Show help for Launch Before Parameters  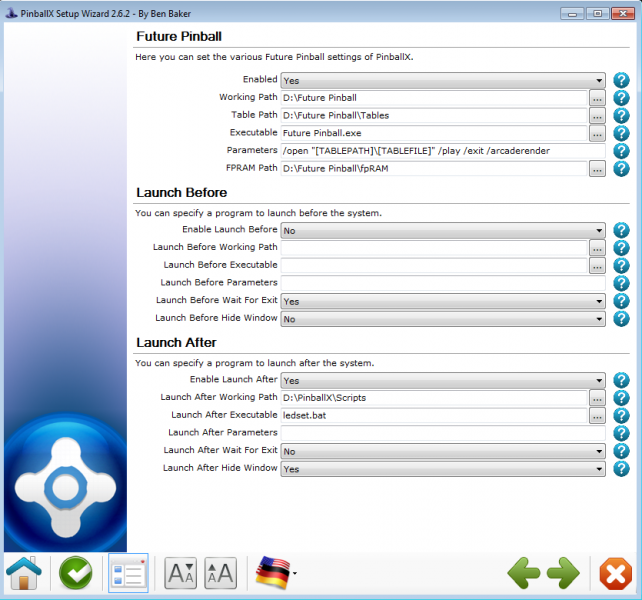click(621, 283)
